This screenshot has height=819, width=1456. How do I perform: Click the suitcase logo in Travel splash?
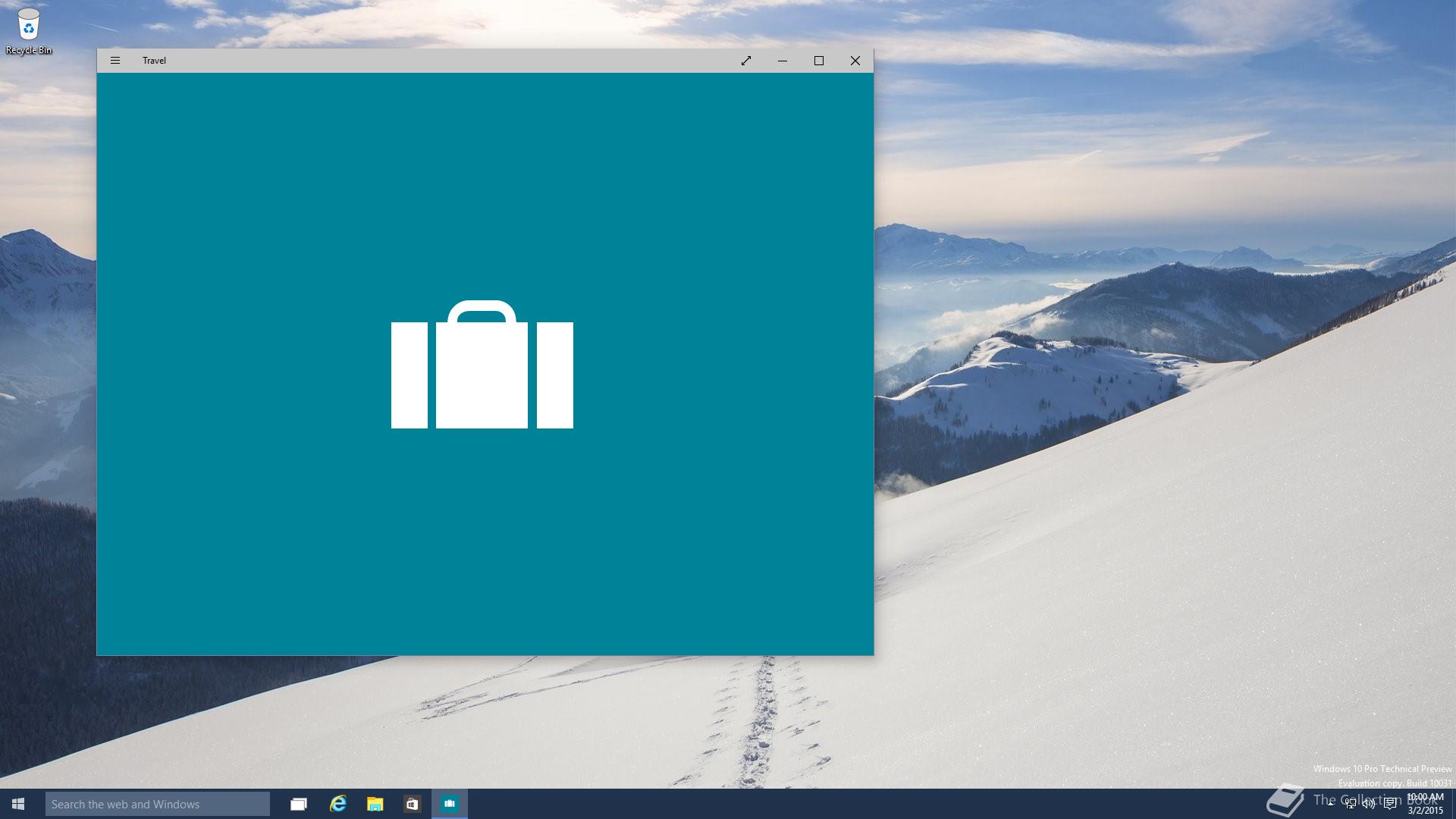click(x=482, y=365)
